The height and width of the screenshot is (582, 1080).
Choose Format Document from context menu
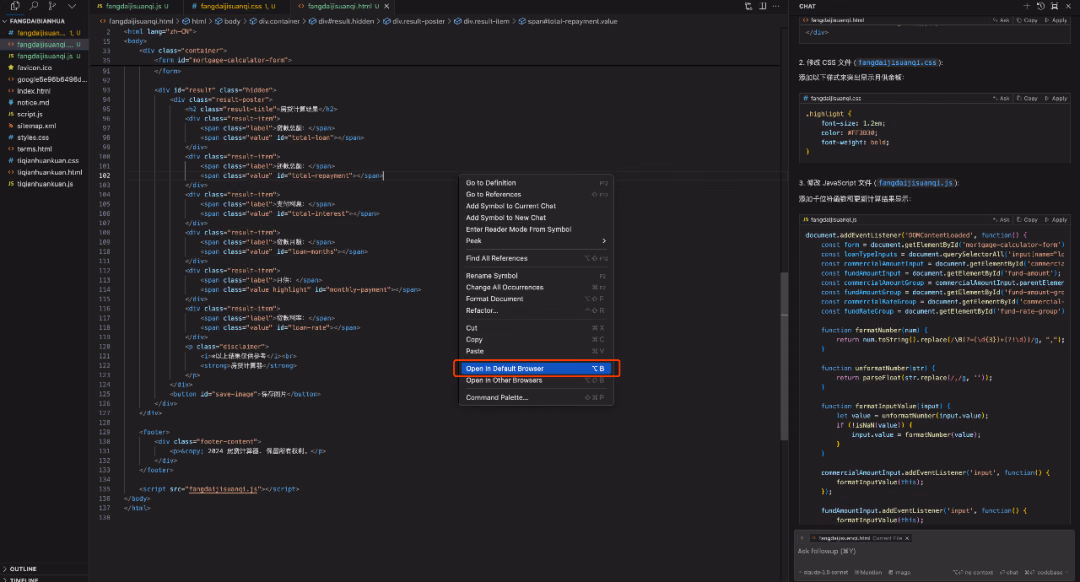tap(536, 299)
